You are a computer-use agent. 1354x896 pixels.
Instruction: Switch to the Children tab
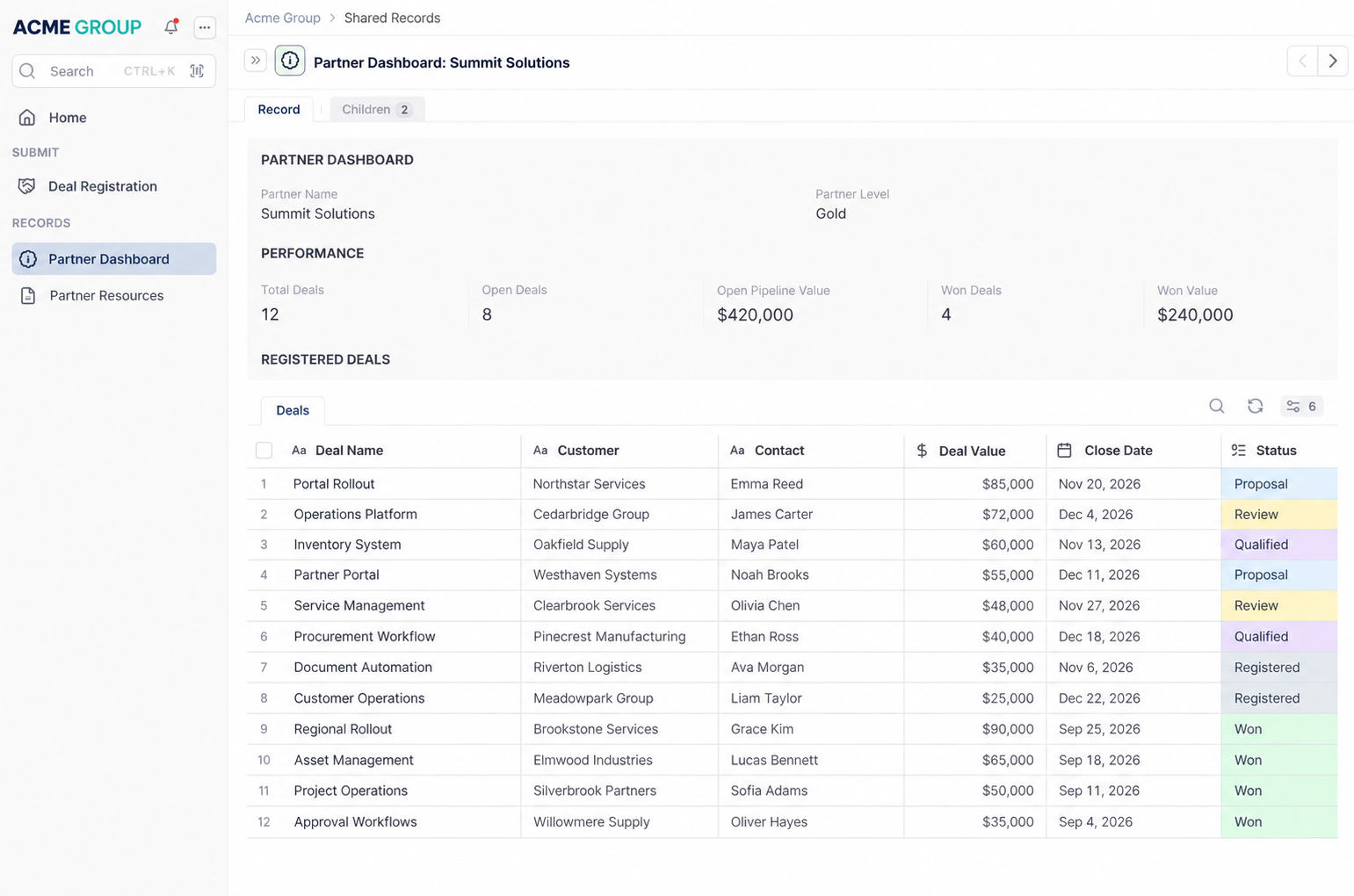377,109
